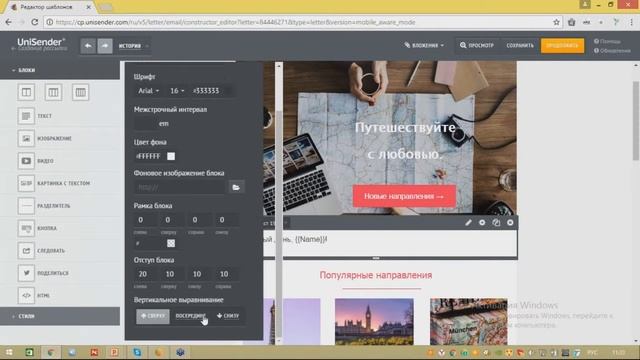Click the border color swatch
Viewport: 640px width, 360px height.
(171, 243)
